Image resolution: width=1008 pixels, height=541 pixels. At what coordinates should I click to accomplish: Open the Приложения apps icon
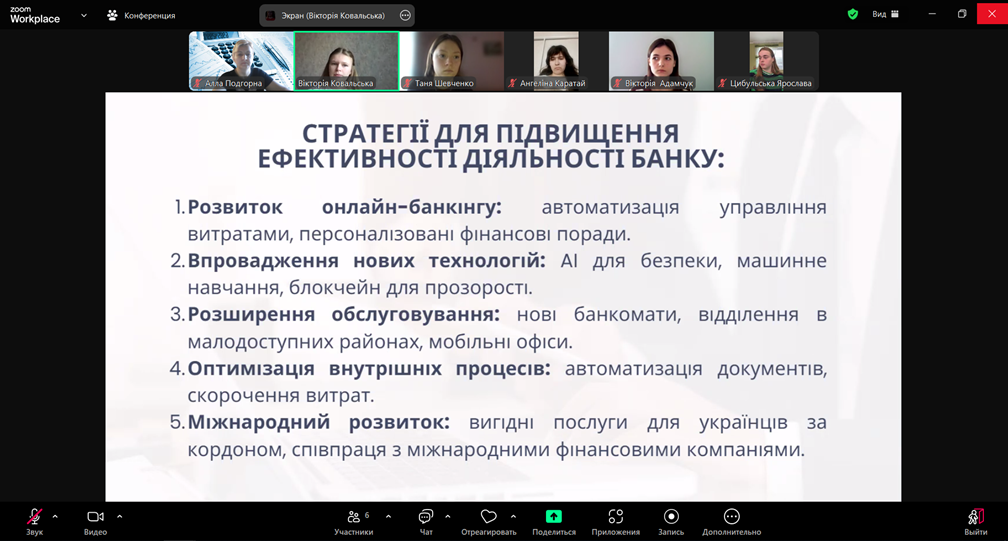615,517
